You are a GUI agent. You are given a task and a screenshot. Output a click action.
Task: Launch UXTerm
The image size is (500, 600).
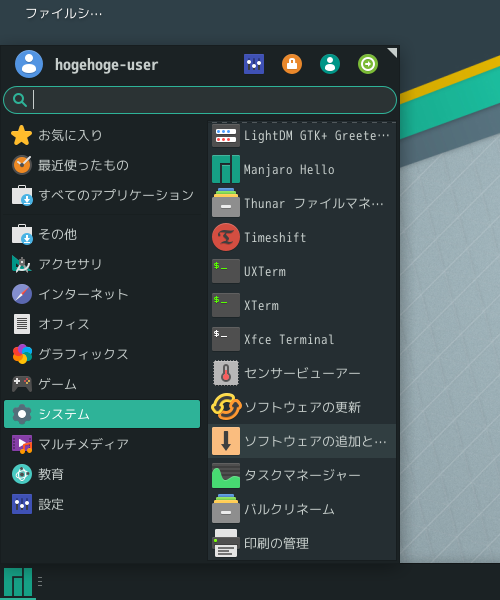302,271
